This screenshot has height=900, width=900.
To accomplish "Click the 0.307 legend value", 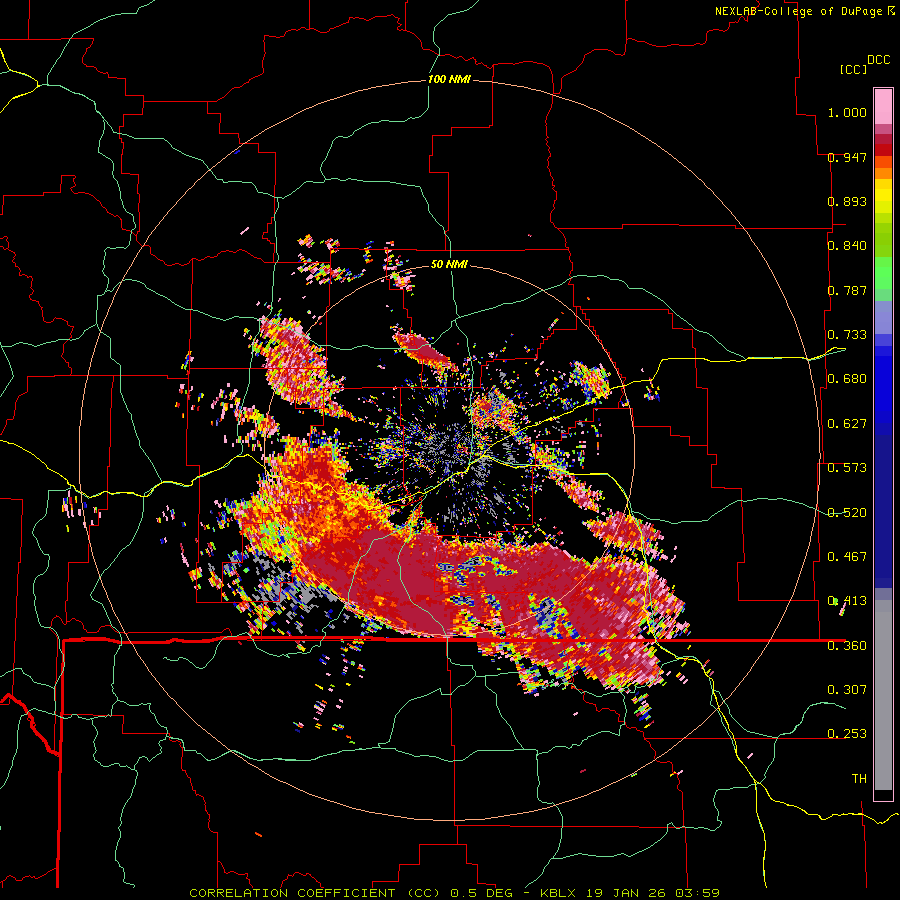I will pyautogui.click(x=847, y=690).
